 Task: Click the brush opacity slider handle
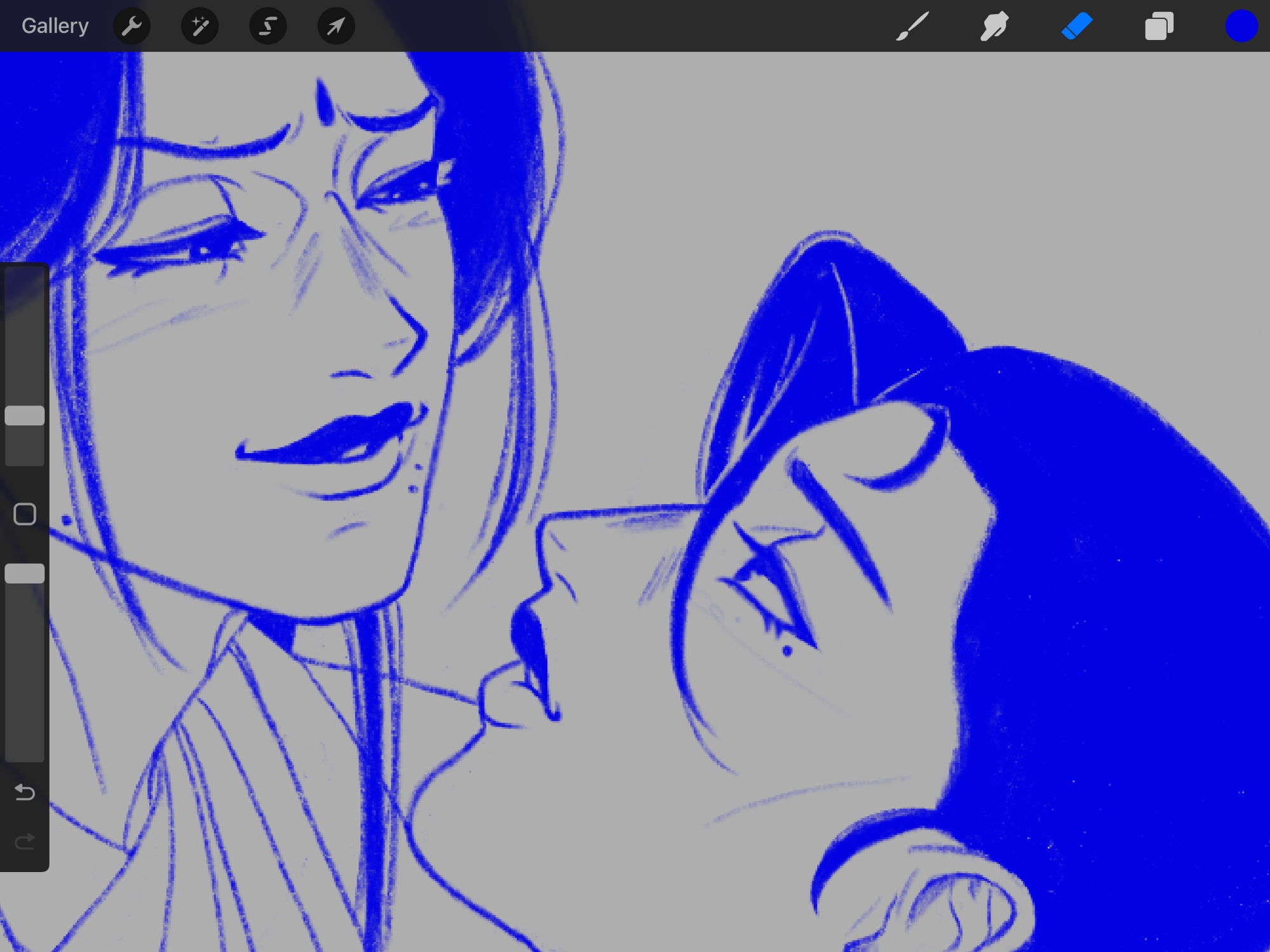[x=25, y=574]
